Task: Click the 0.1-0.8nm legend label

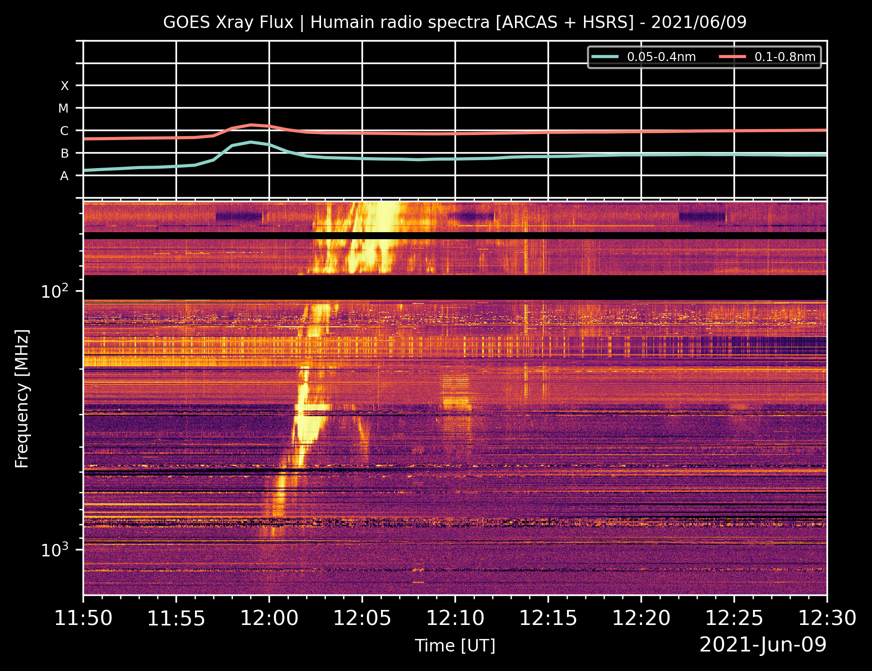Action: click(785, 57)
